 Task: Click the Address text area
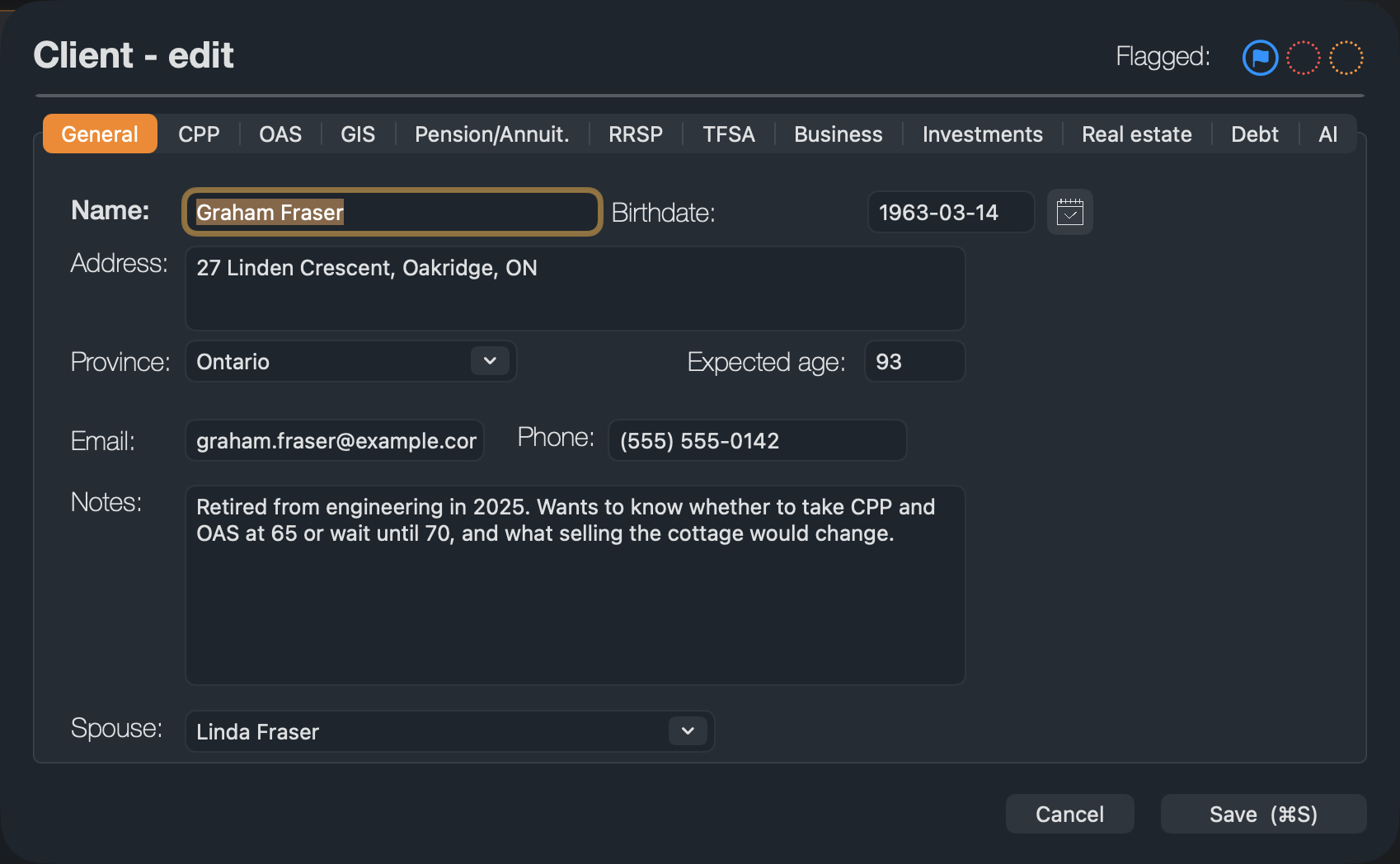575,288
